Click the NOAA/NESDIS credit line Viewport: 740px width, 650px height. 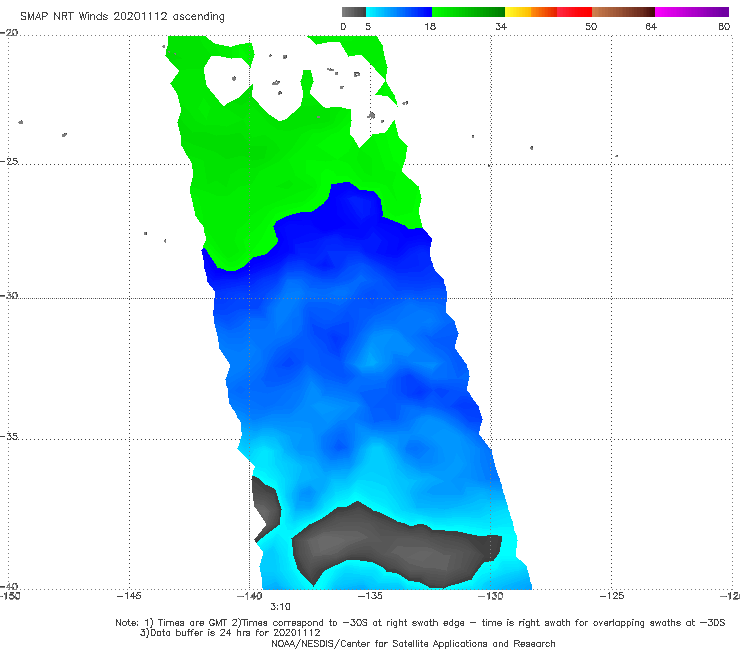413,644
